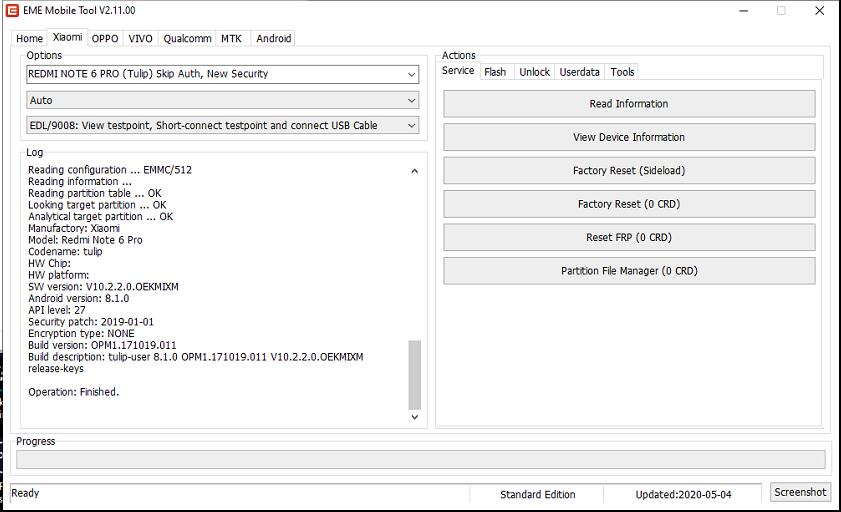
Task: Click the Factory Reset (0 CRD) button
Action: coord(629,204)
